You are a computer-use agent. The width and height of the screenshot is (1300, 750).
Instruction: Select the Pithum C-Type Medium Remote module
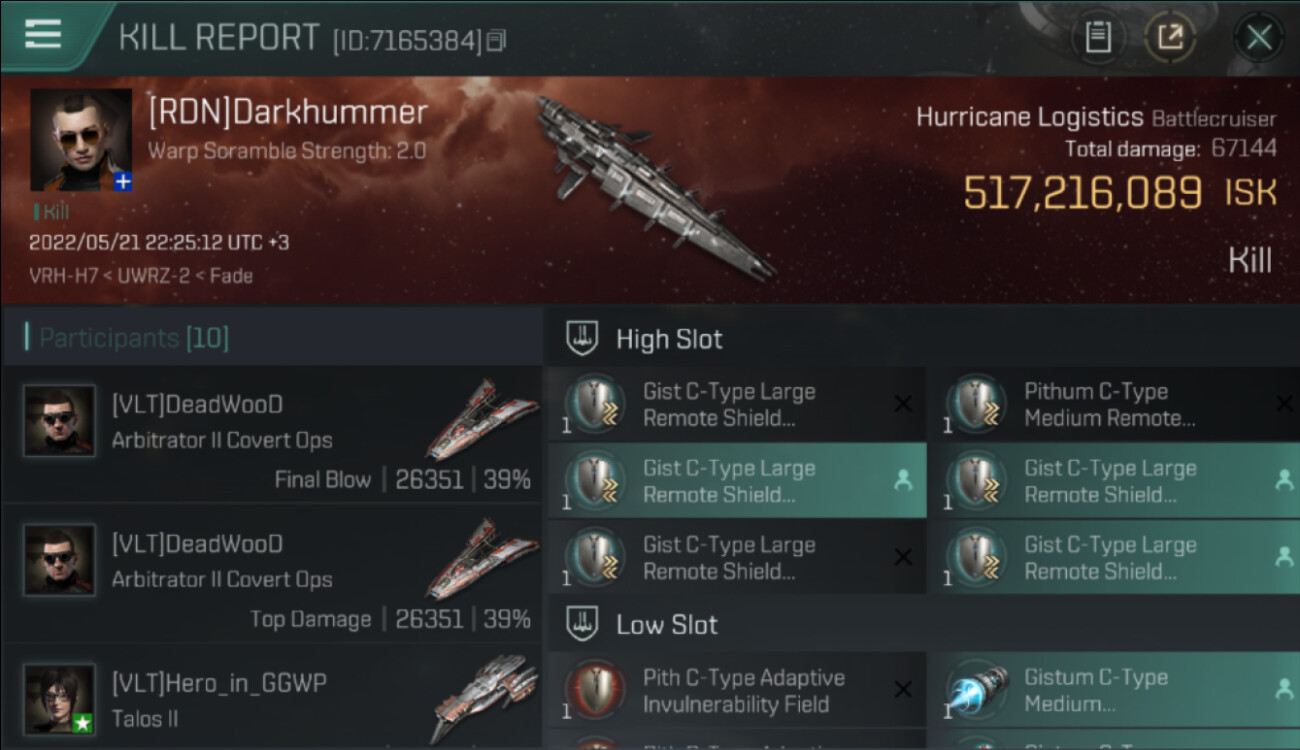[x=1113, y=404]
